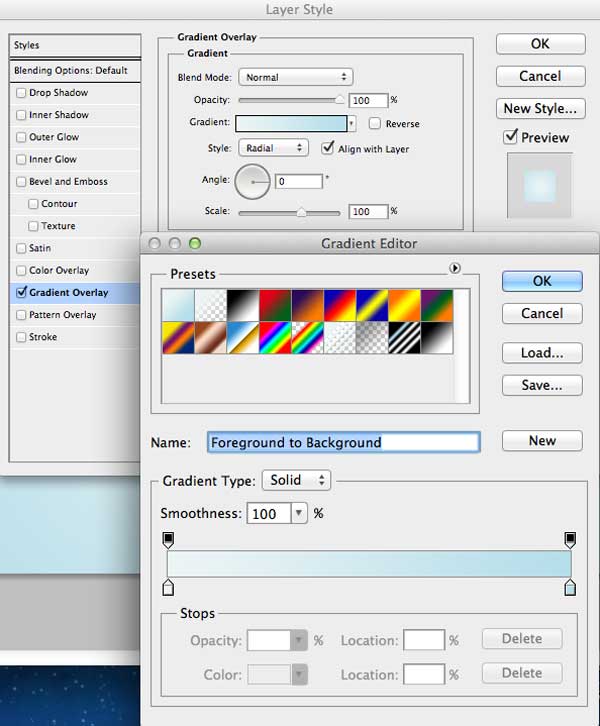Image resolution: width=600 pixels, height=726 pixels.
Task: Enable the Texture checkbox
Action: [33, 226]
